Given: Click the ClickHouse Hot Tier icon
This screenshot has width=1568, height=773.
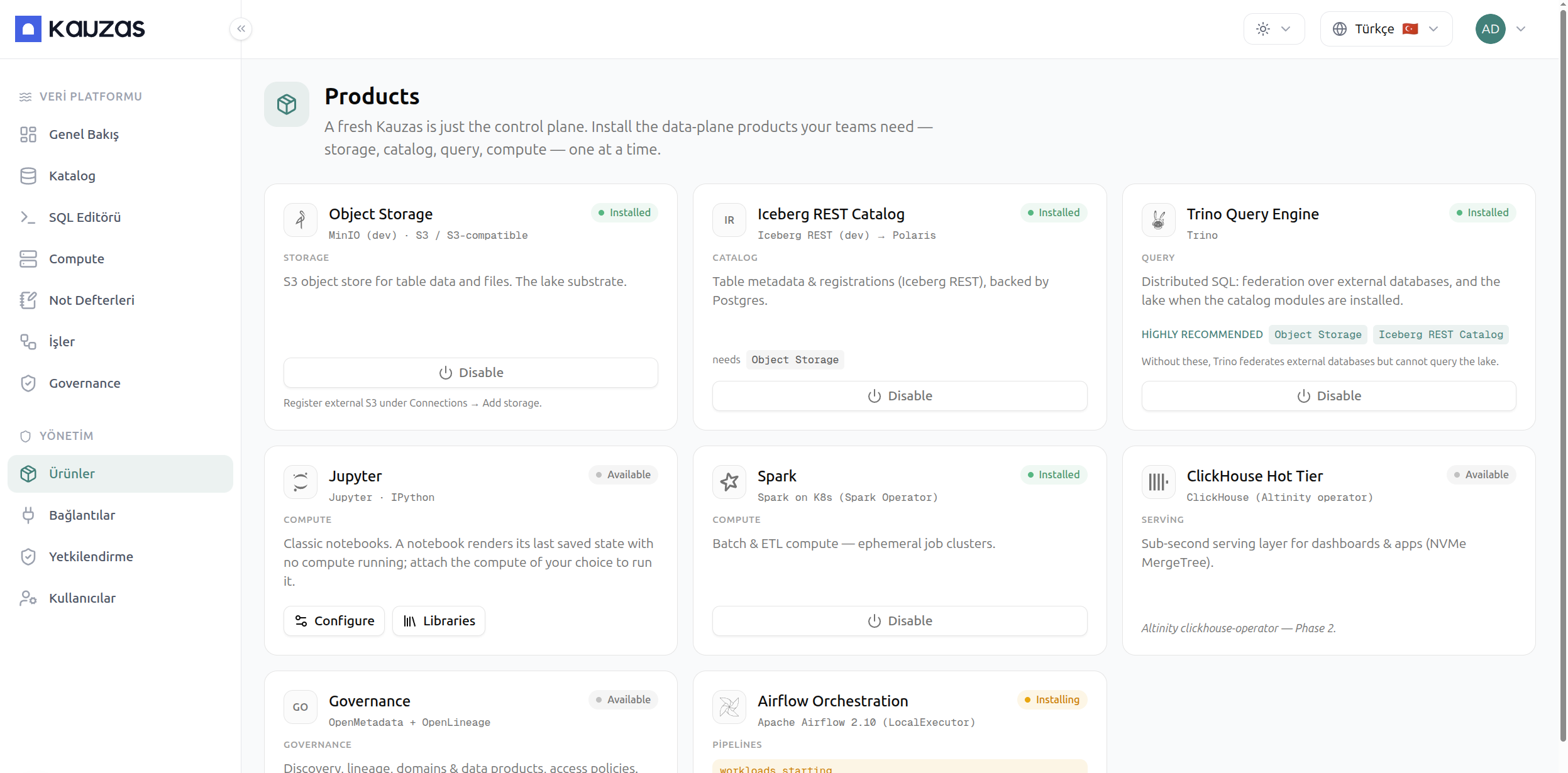Looking at the screenshot, I should click(x=1159, y=482).
